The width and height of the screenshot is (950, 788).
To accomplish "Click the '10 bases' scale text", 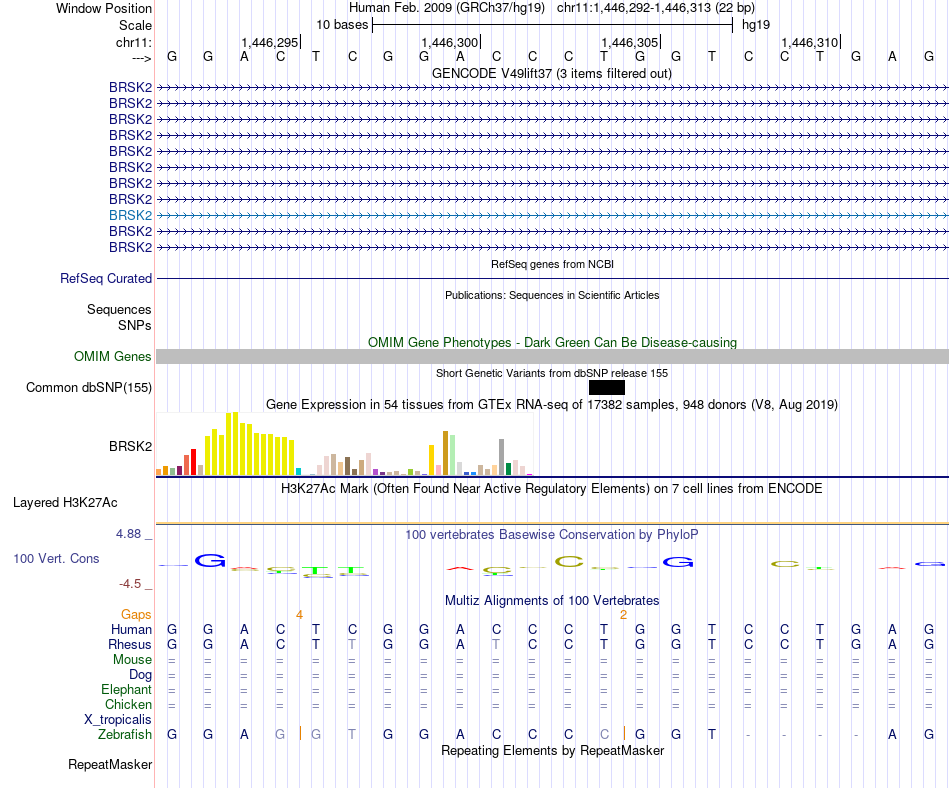I will click(342, 25).
